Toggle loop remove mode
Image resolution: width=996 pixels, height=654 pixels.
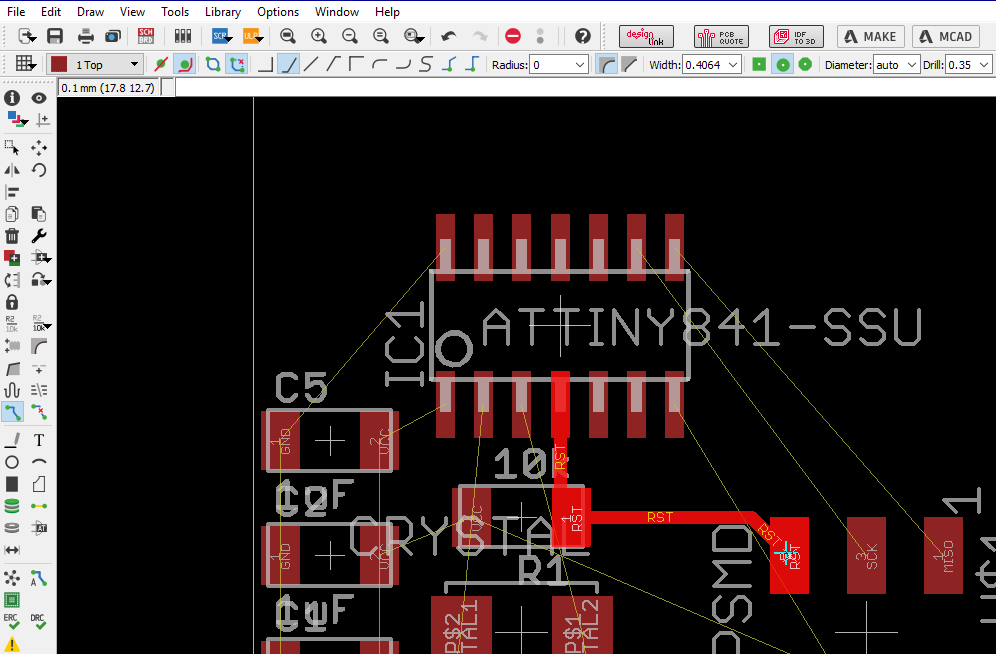[x=237, y=64]
